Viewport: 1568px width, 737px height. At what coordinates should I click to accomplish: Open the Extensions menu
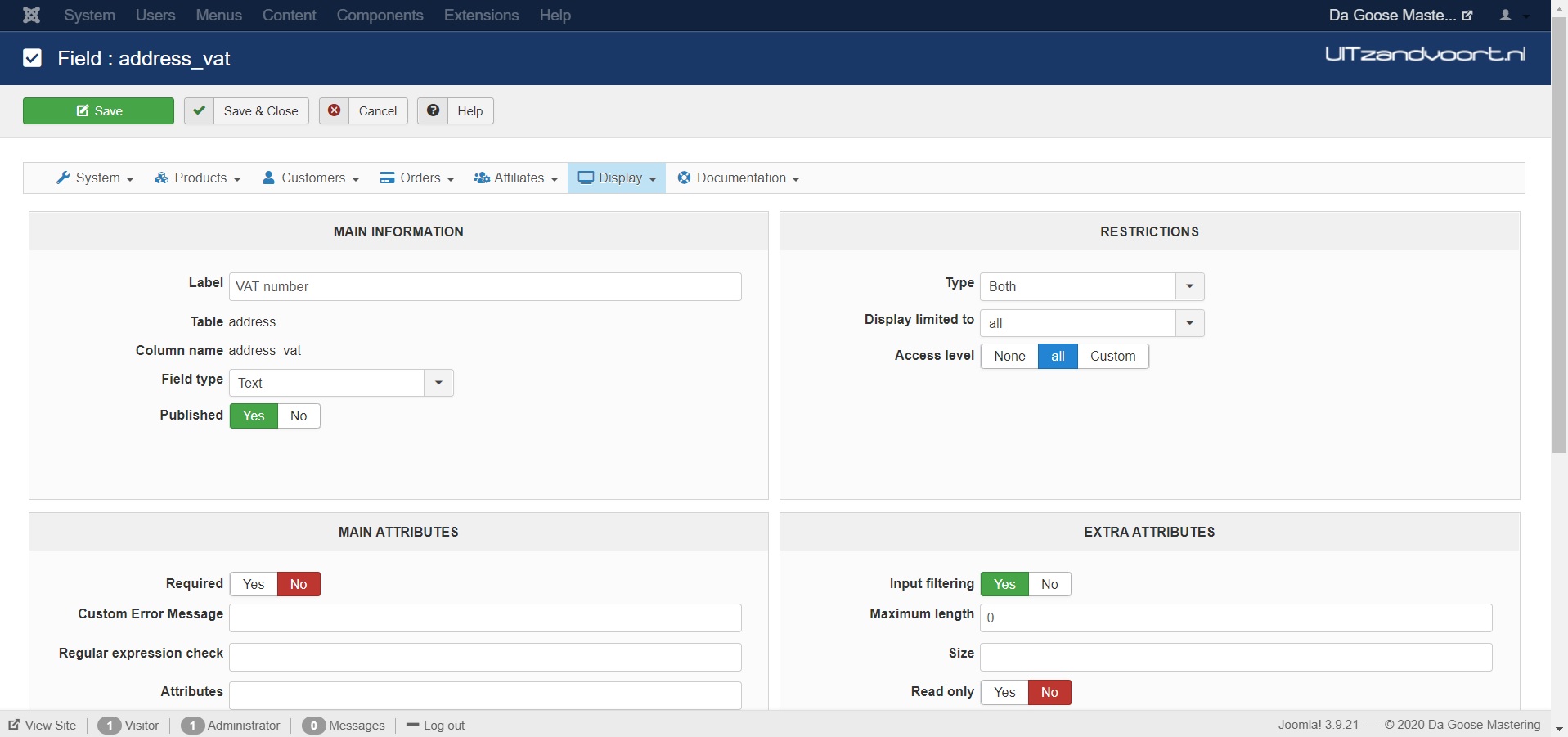(x=481, y=15)
